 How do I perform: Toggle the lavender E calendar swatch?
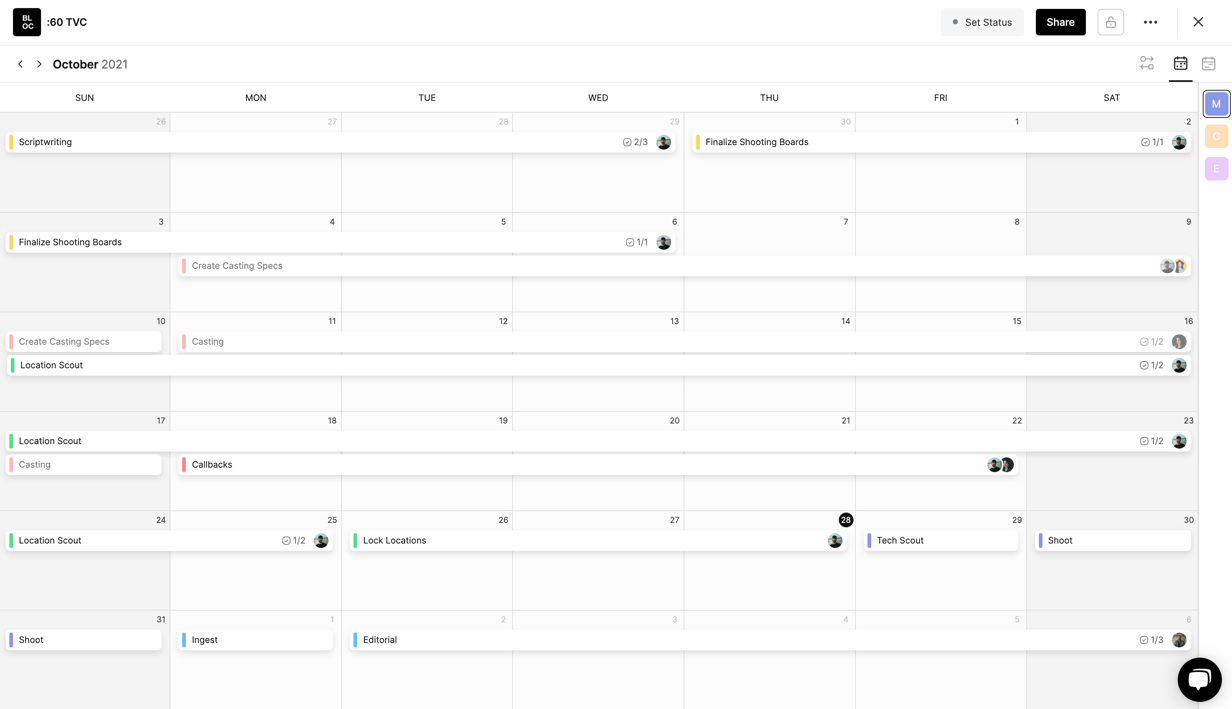click(1216, 169)
